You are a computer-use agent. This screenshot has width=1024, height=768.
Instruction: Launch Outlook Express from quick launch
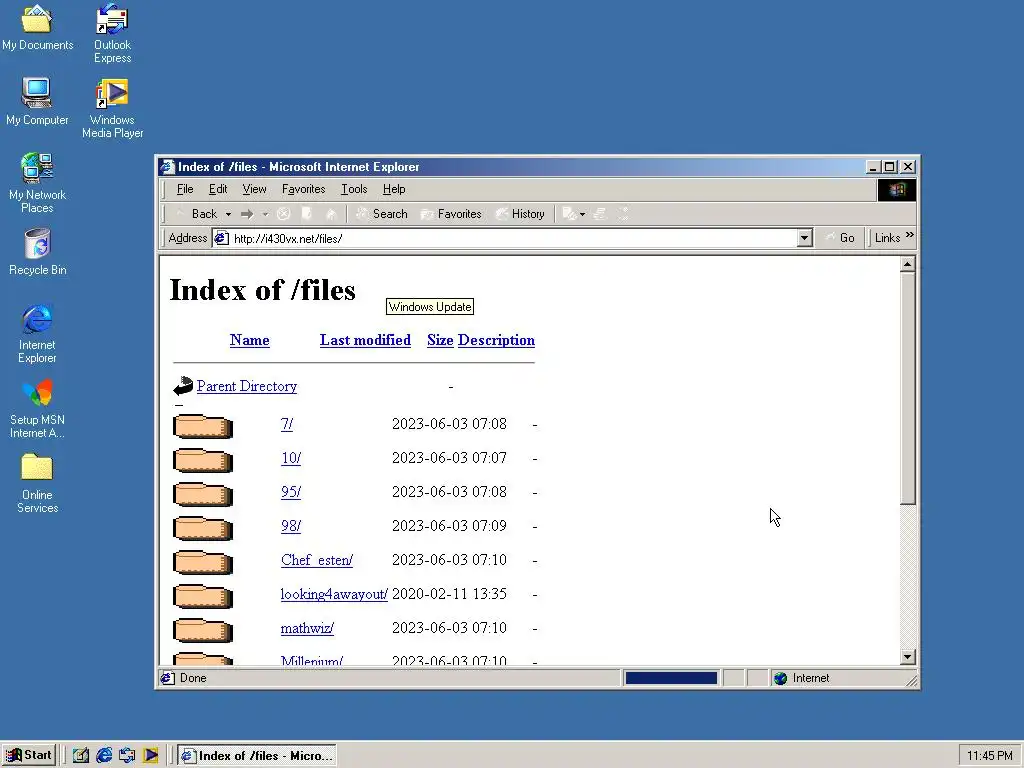pos(127,756)
